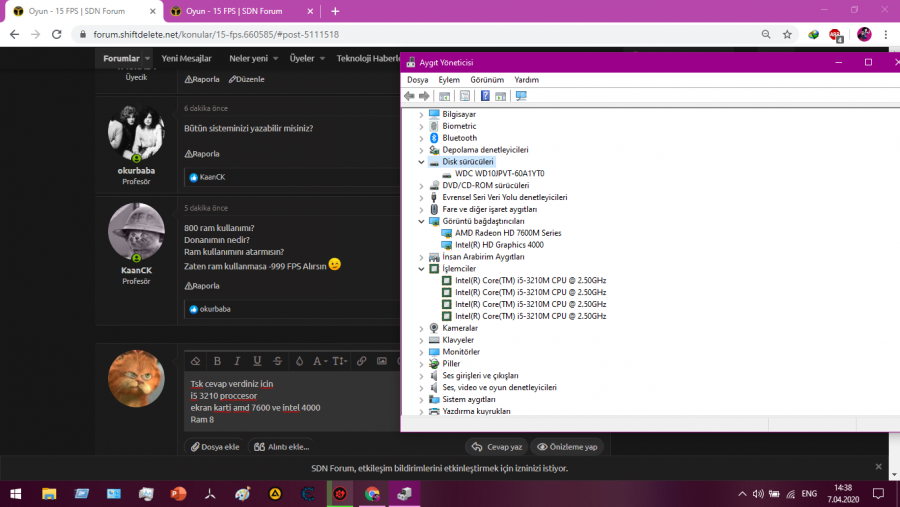Screen dimensions: 900x507
Task: Open the Eylem menu in Device Manager
Action: pyautogui.click(x=449, y=80)
